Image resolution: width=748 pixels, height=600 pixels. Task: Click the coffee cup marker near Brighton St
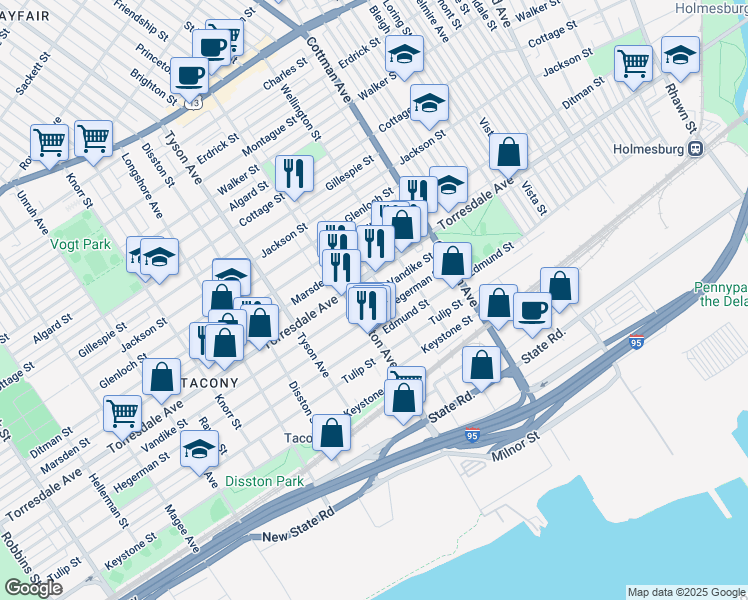click(189, 76)
